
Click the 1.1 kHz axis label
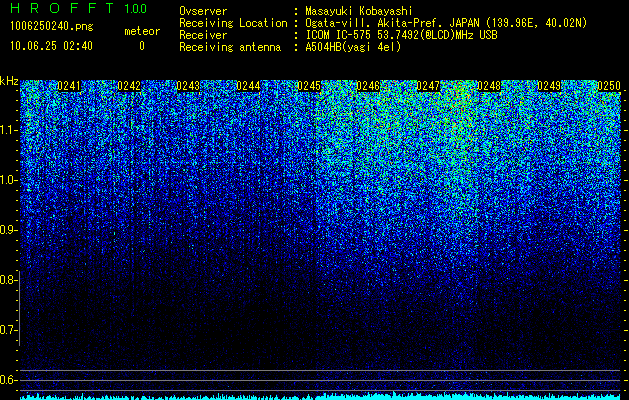coord(8,130)
